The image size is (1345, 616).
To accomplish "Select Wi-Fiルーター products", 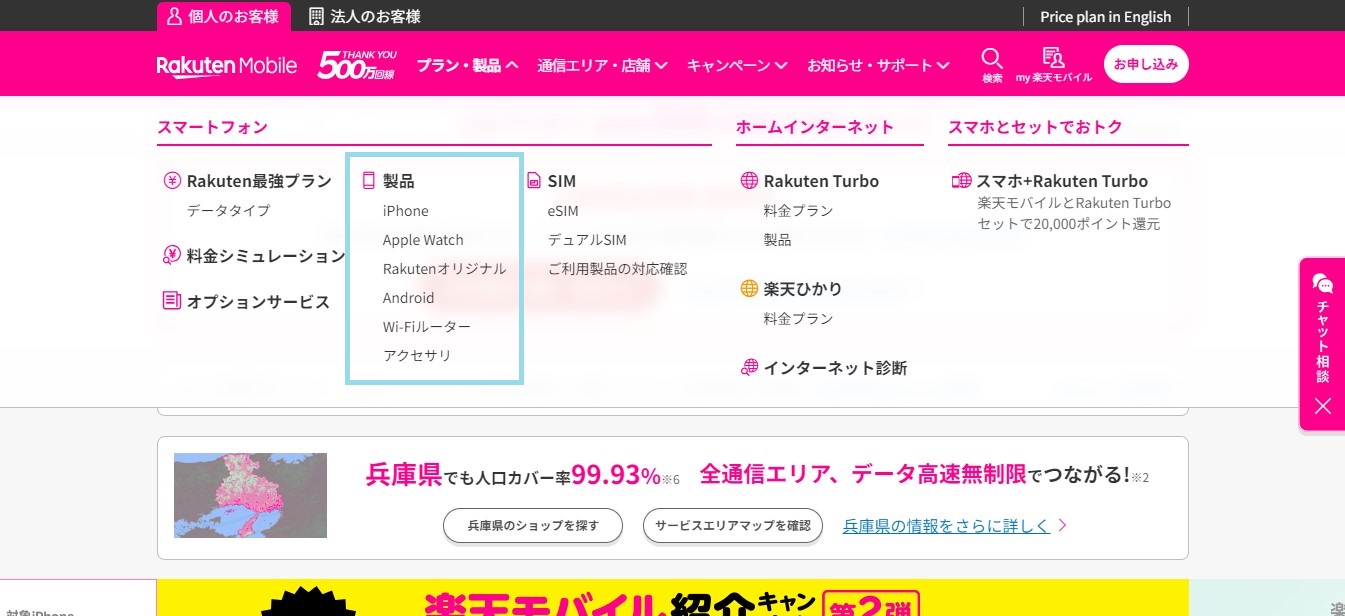I will [427, 327].
